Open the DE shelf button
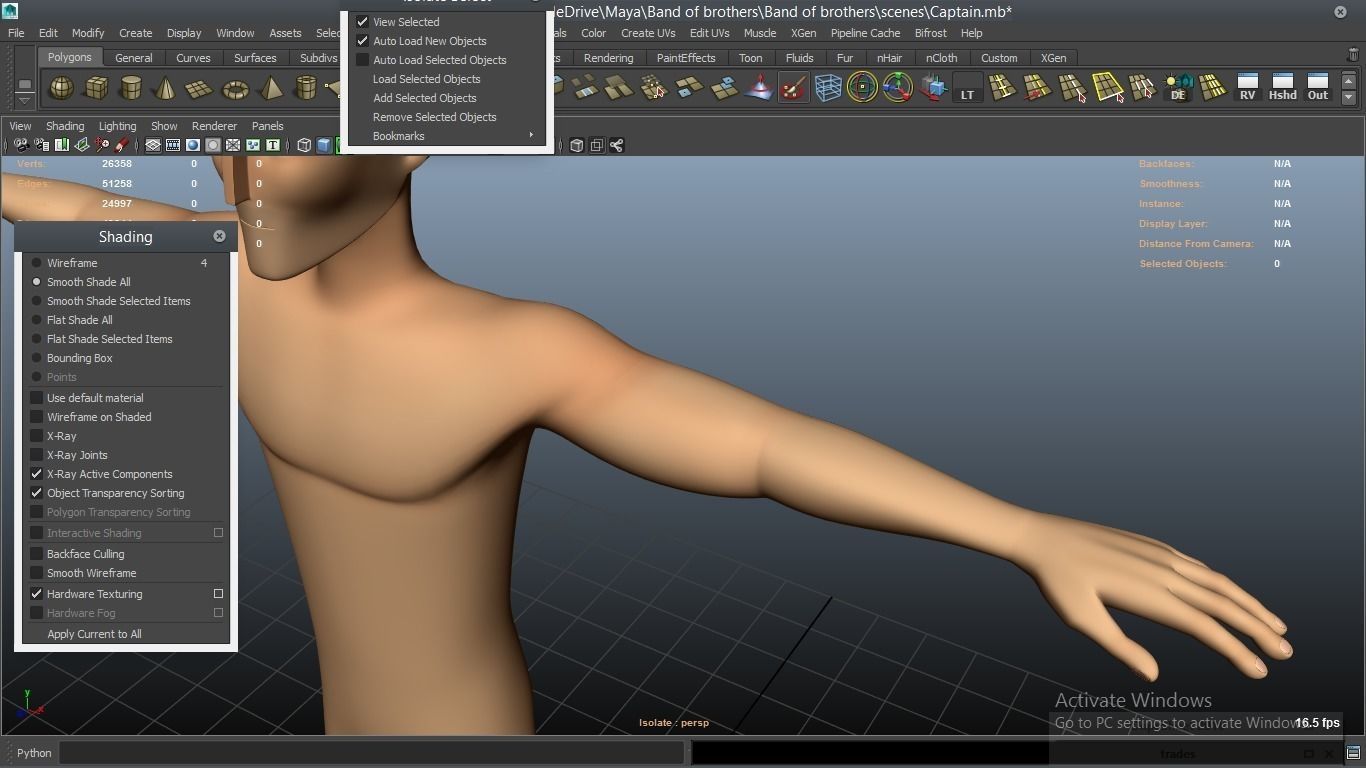Screen dimensions: 1366x768 pos(1178,88)
